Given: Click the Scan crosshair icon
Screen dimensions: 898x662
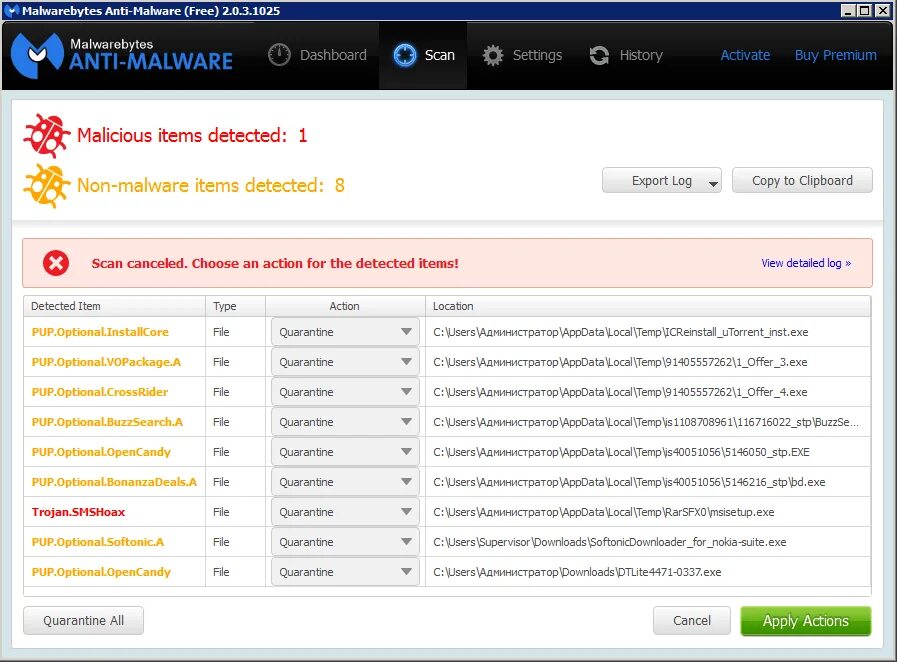Looking at the screenshot, I should tap(405, 55).
